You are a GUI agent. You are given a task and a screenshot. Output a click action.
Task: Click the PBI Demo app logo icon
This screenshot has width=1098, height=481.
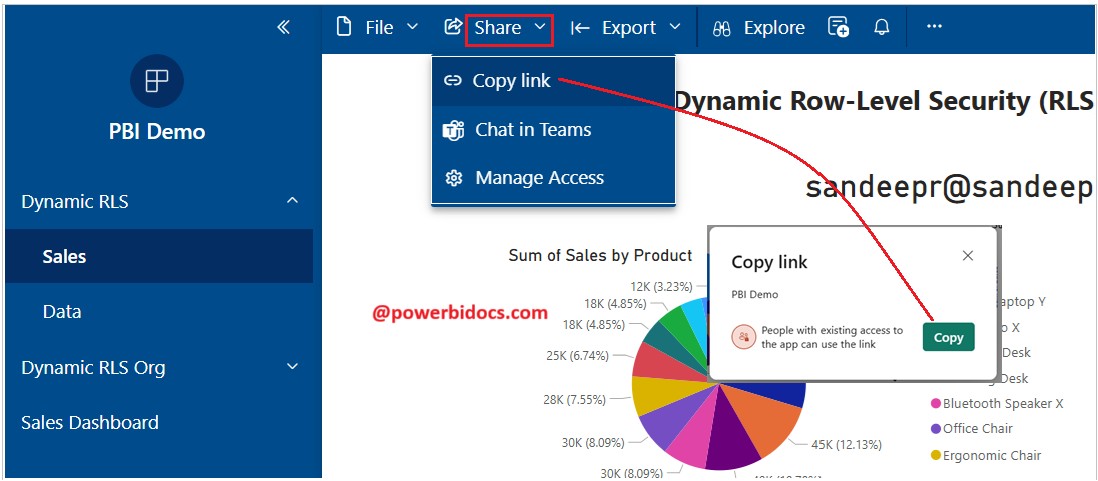[x=157, y=81]
